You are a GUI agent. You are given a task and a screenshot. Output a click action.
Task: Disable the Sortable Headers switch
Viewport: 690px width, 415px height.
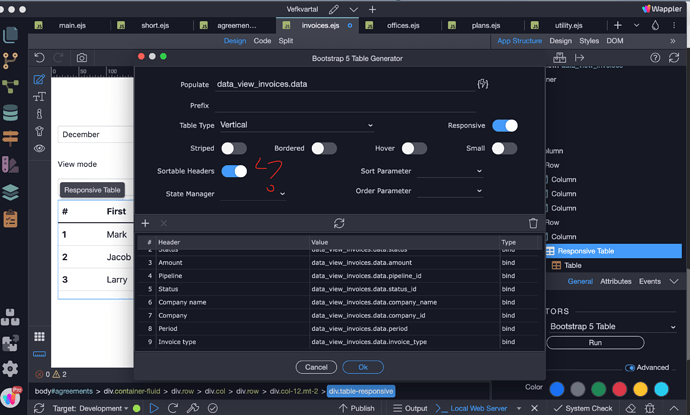234,171
